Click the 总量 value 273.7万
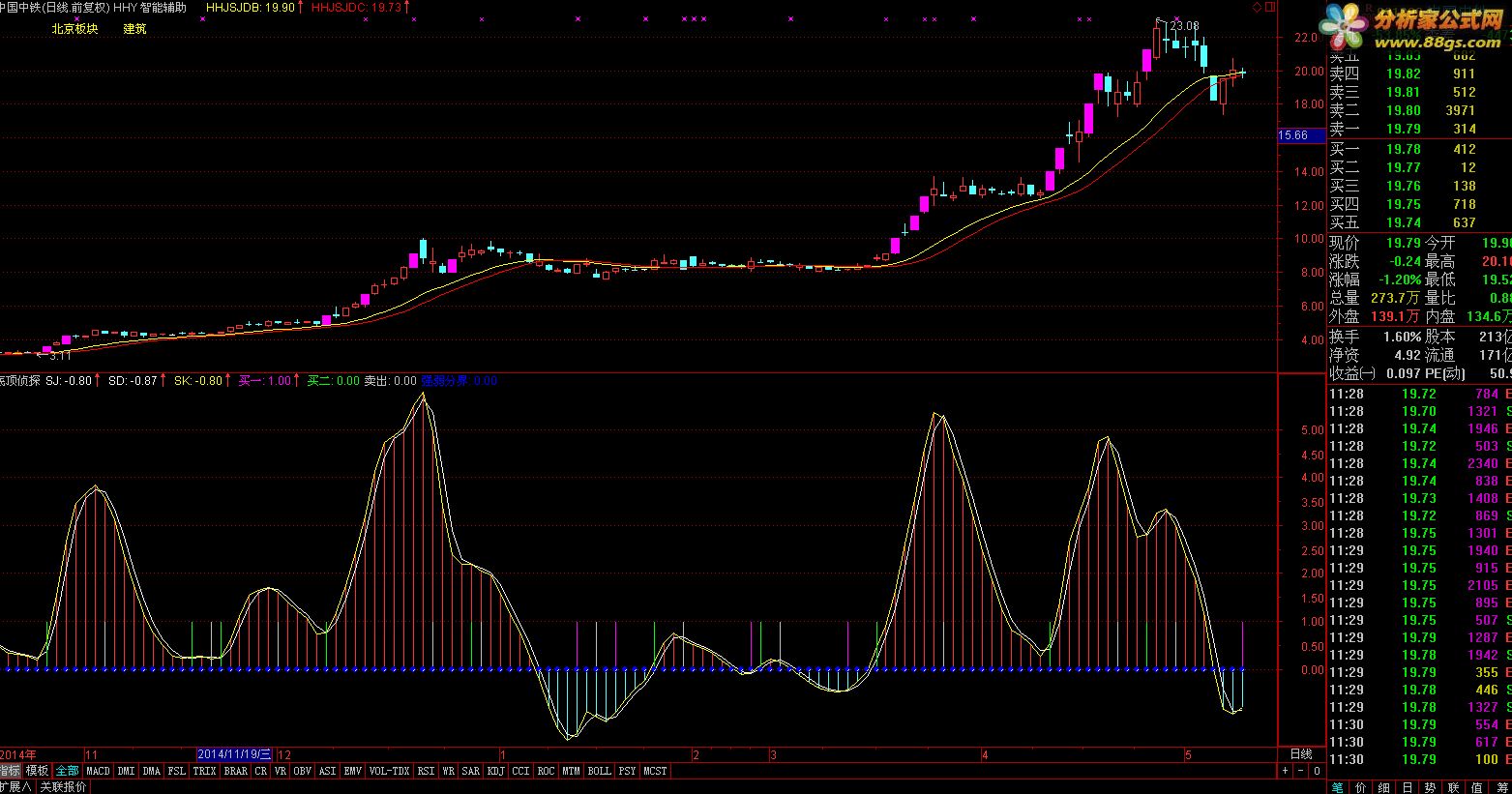 click(x=1394, y=298)
